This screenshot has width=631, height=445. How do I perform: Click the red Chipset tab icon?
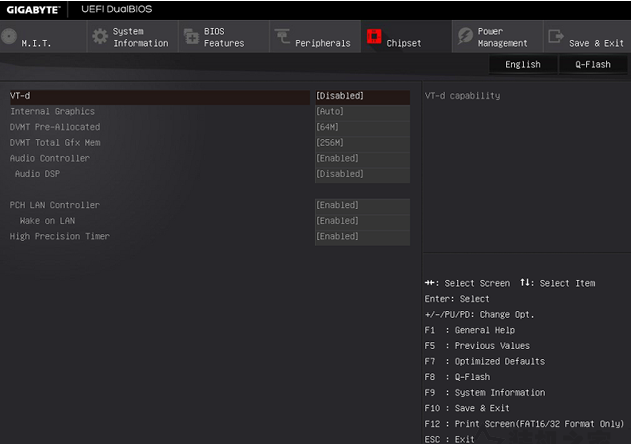pyautogui.click(x=374, y=37)
